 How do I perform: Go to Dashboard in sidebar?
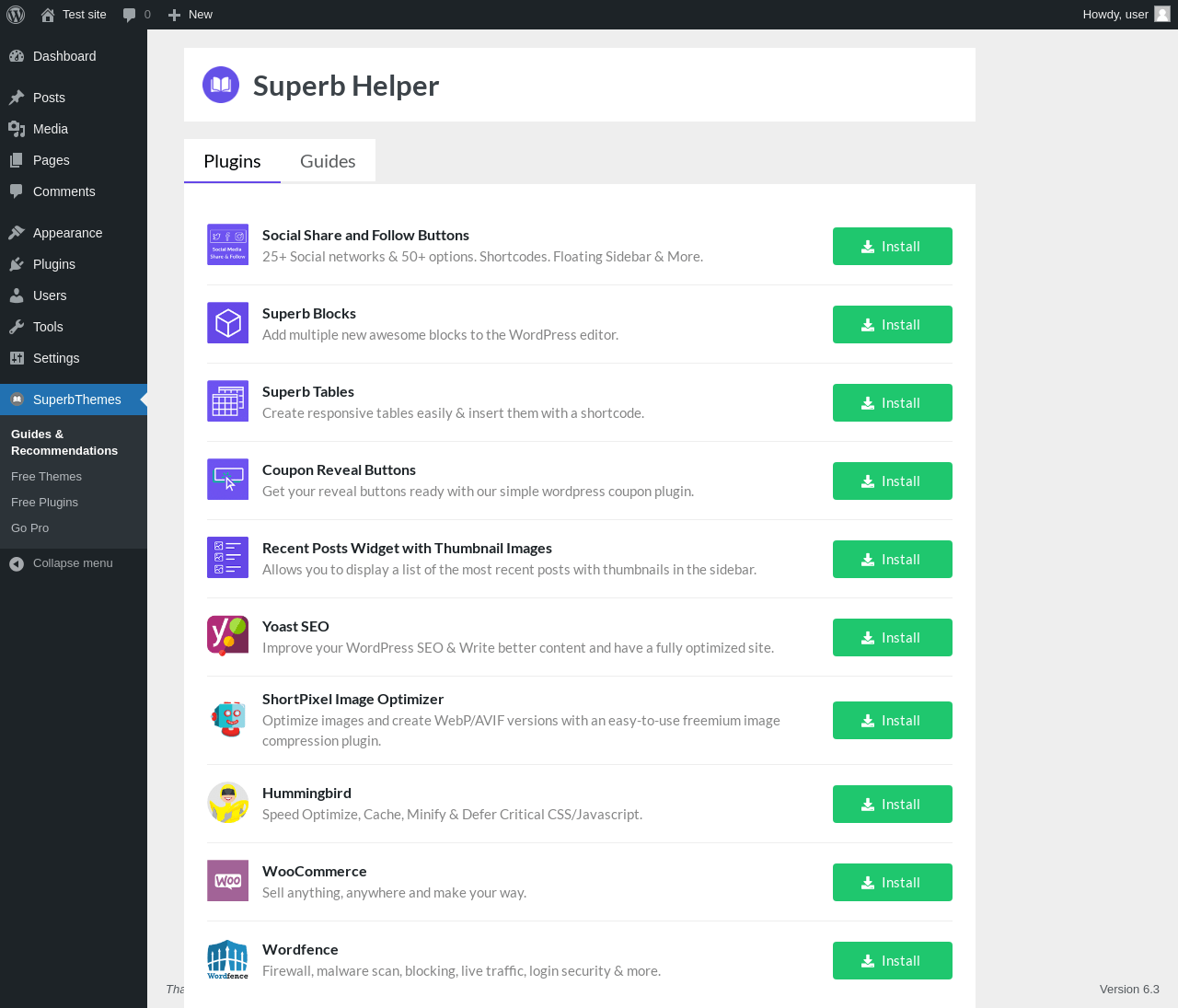pyautogui.click(x=74, y=56)
